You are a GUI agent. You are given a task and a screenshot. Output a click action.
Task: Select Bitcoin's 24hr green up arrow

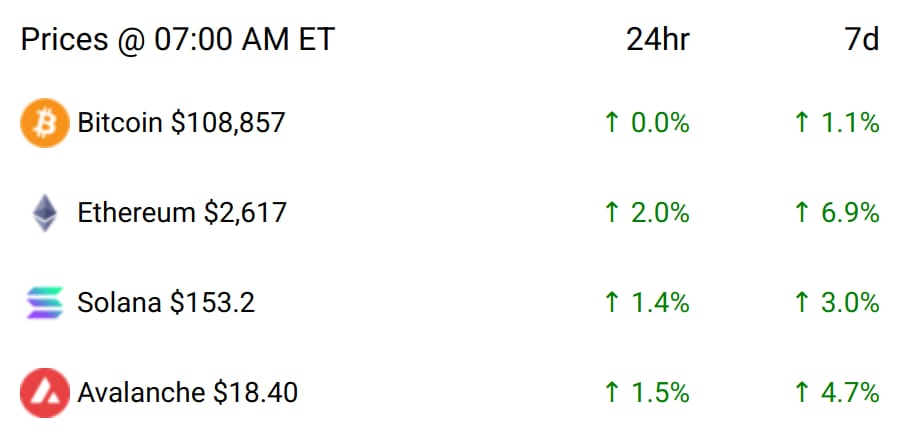[612, 123]
